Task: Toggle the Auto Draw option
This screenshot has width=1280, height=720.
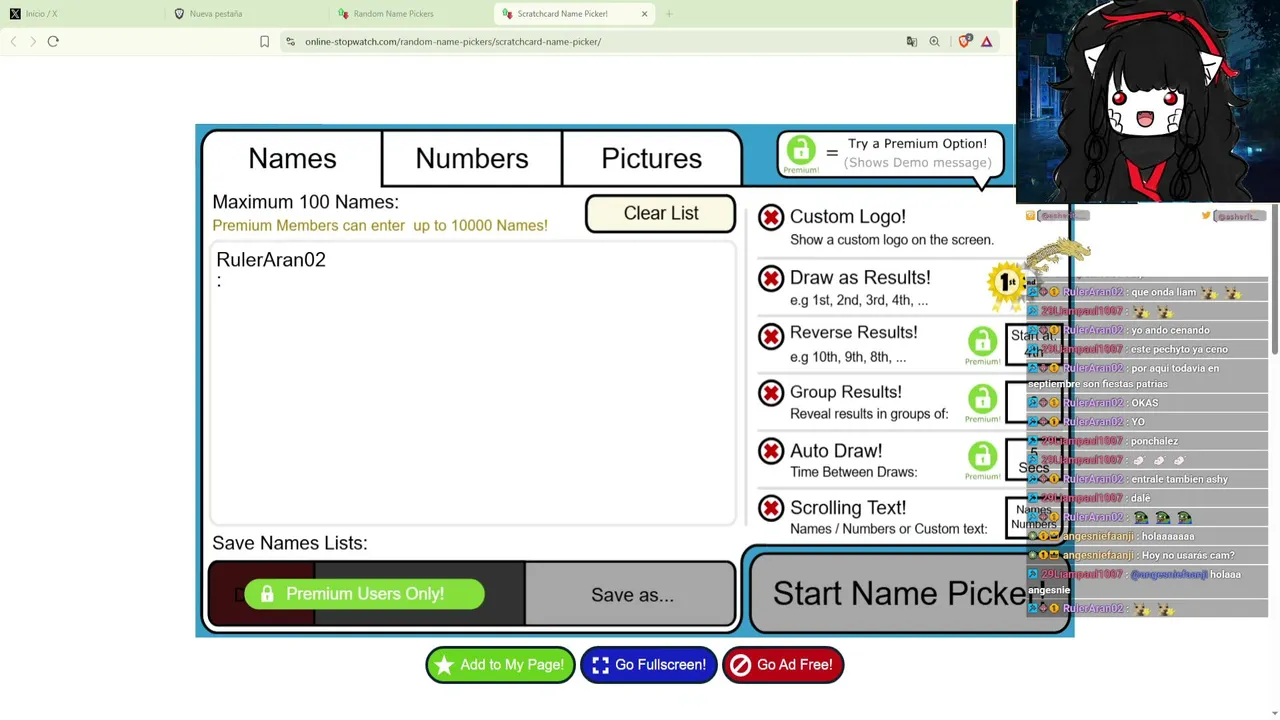Action: pyautogui.click(x=771, y=452)
